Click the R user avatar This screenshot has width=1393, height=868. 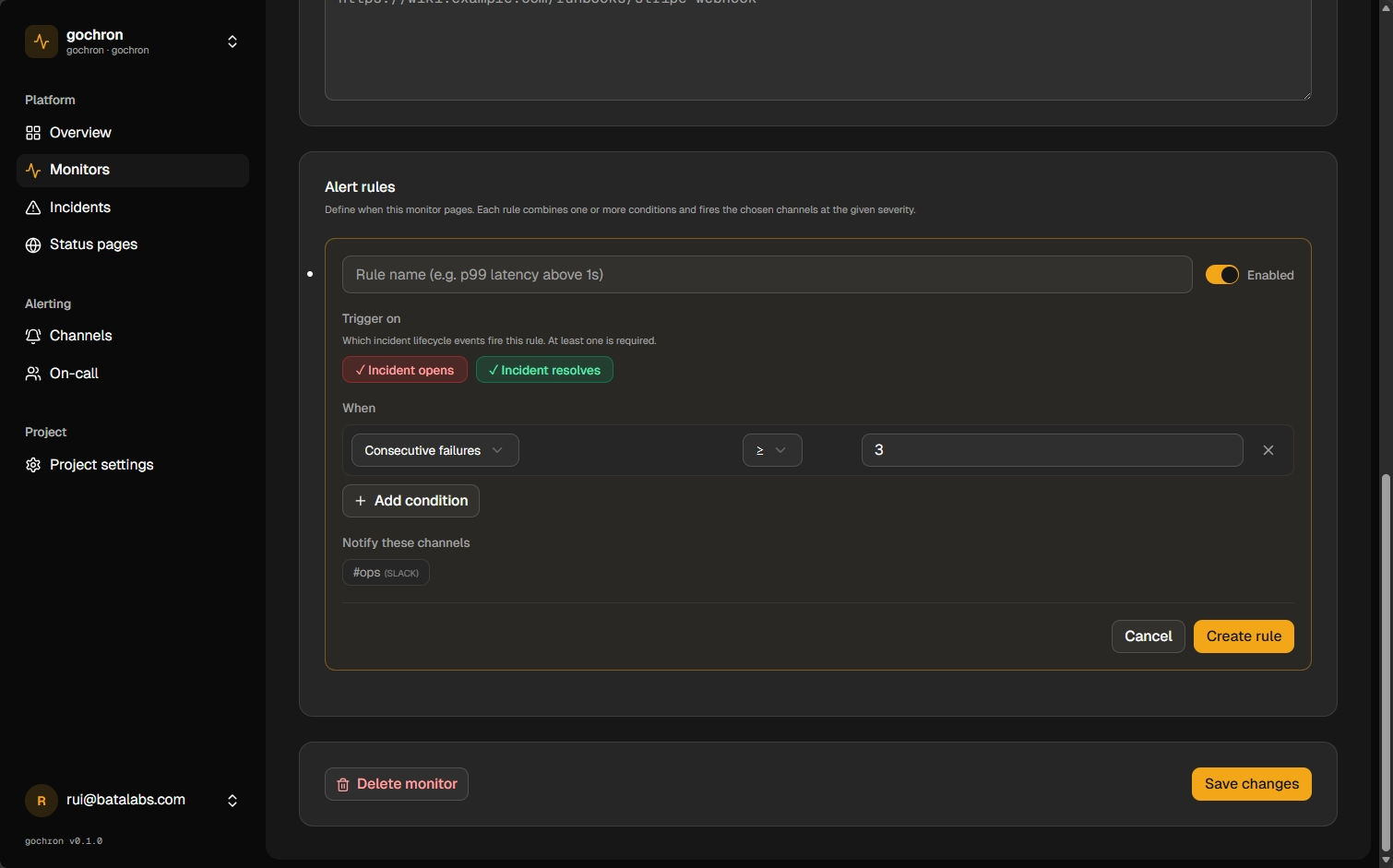[42, 801]
